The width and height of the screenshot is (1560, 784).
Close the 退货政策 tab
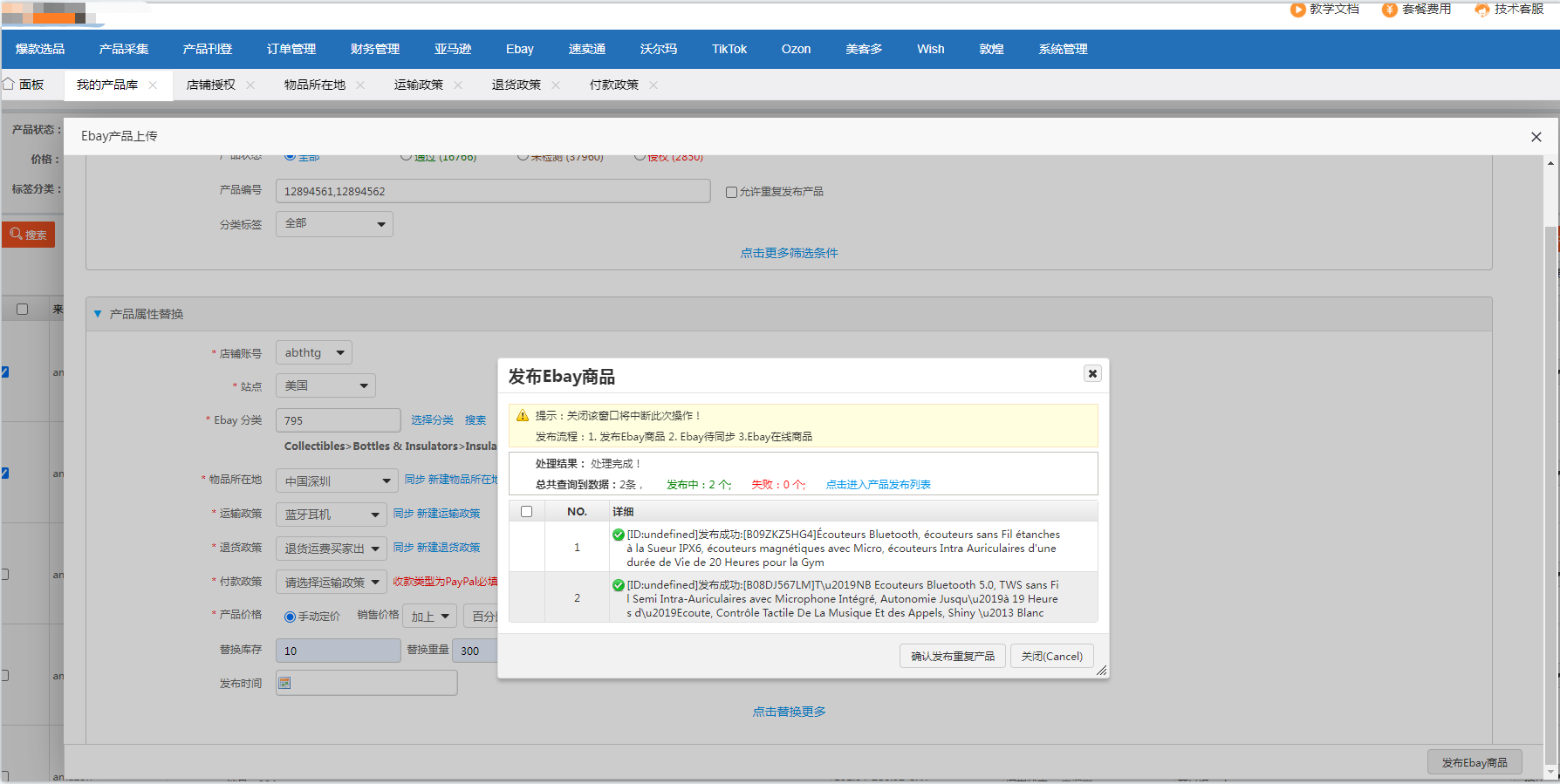[x=556, y=85]
